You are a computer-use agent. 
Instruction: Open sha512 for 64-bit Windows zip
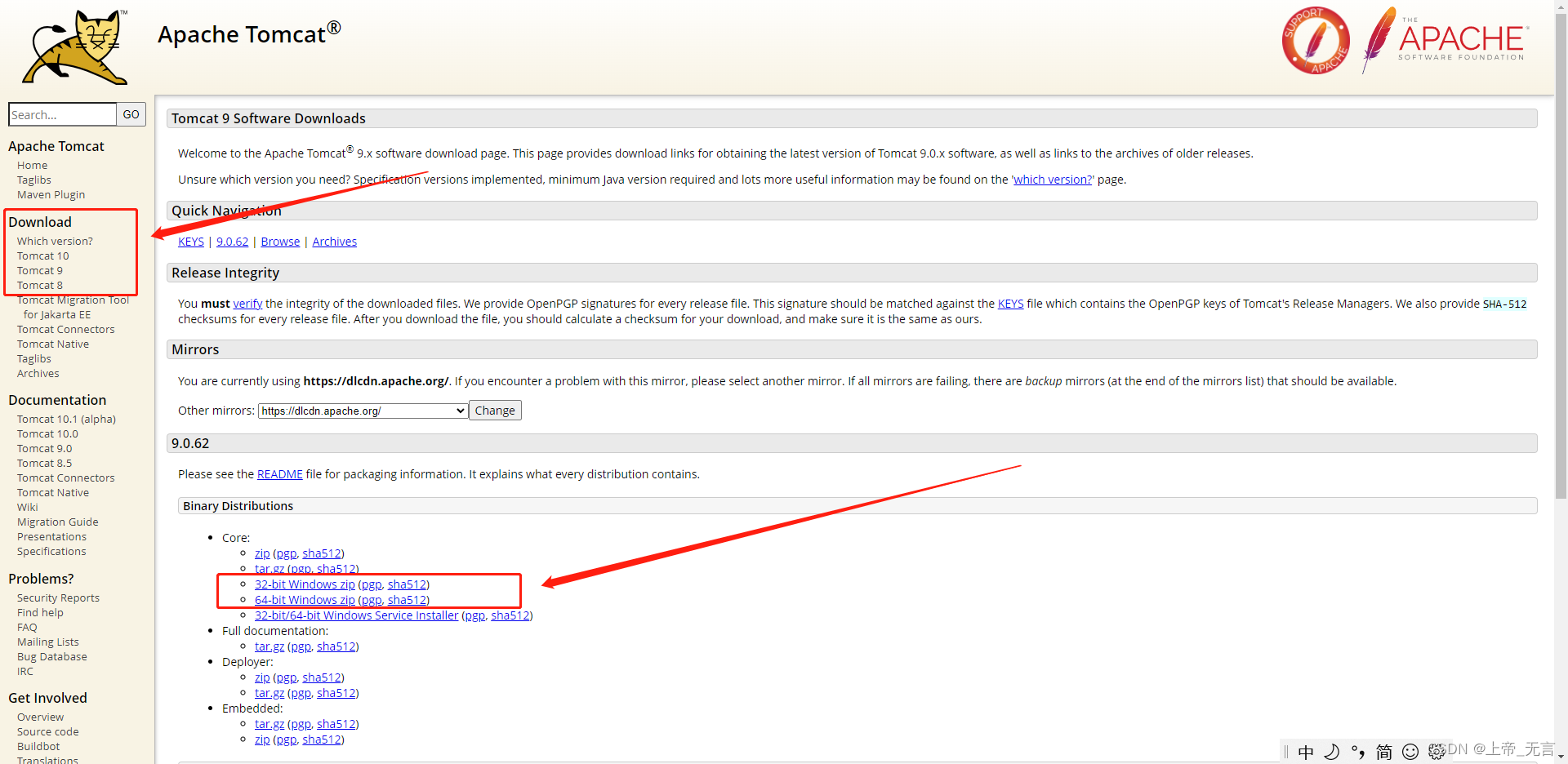407,600
